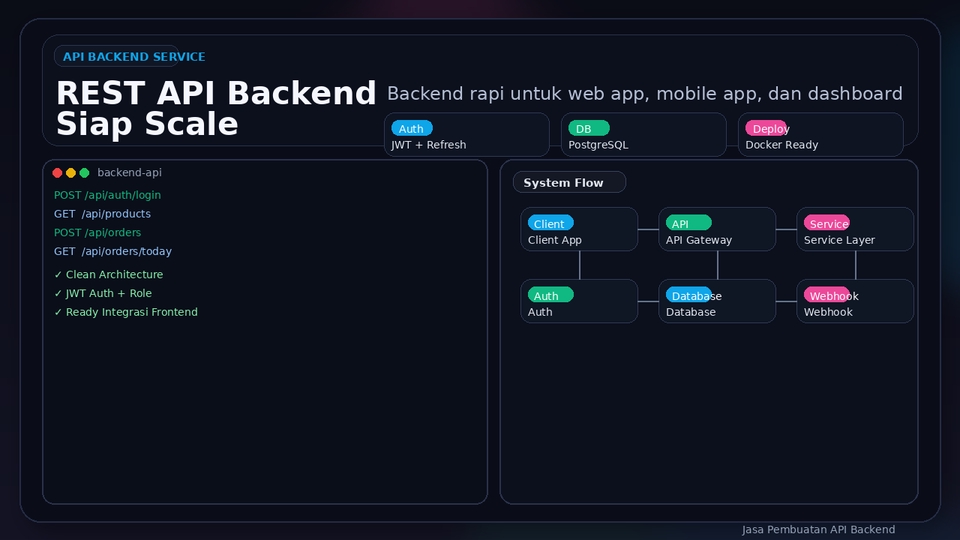Click the GET /api/products endpoint line
This screenshot has width=960, height=540.
pos(102,214)
